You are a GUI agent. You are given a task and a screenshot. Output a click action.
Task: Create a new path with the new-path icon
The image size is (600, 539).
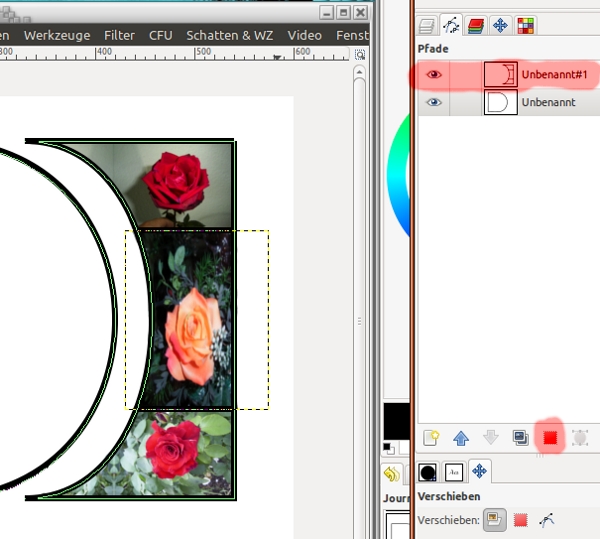pyautogui.click(x=431, y=438)
